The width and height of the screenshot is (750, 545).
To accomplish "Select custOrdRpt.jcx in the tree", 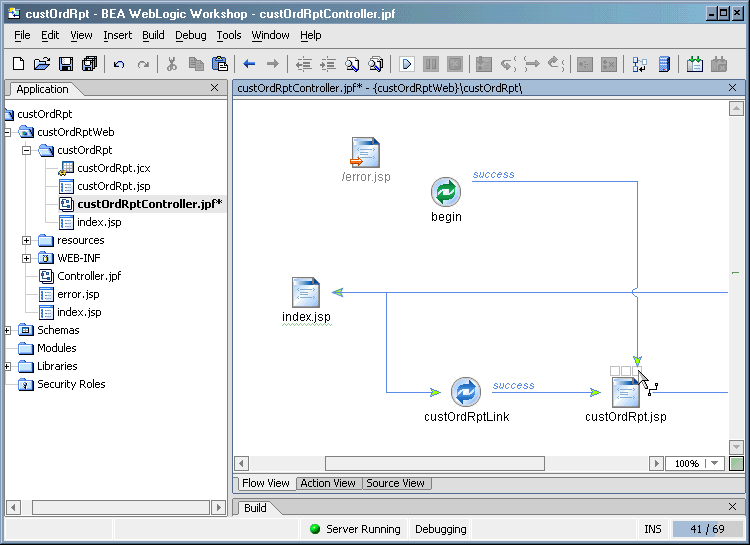I will click(x=113, y=168).
